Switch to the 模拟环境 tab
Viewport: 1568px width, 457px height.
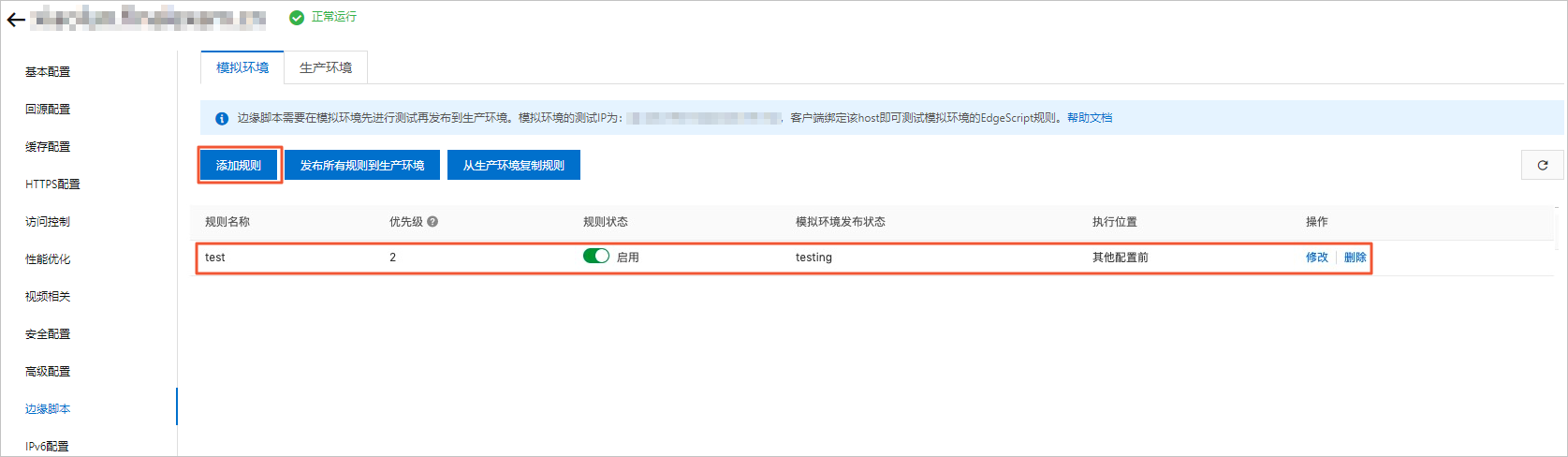(x=242, y=67)
